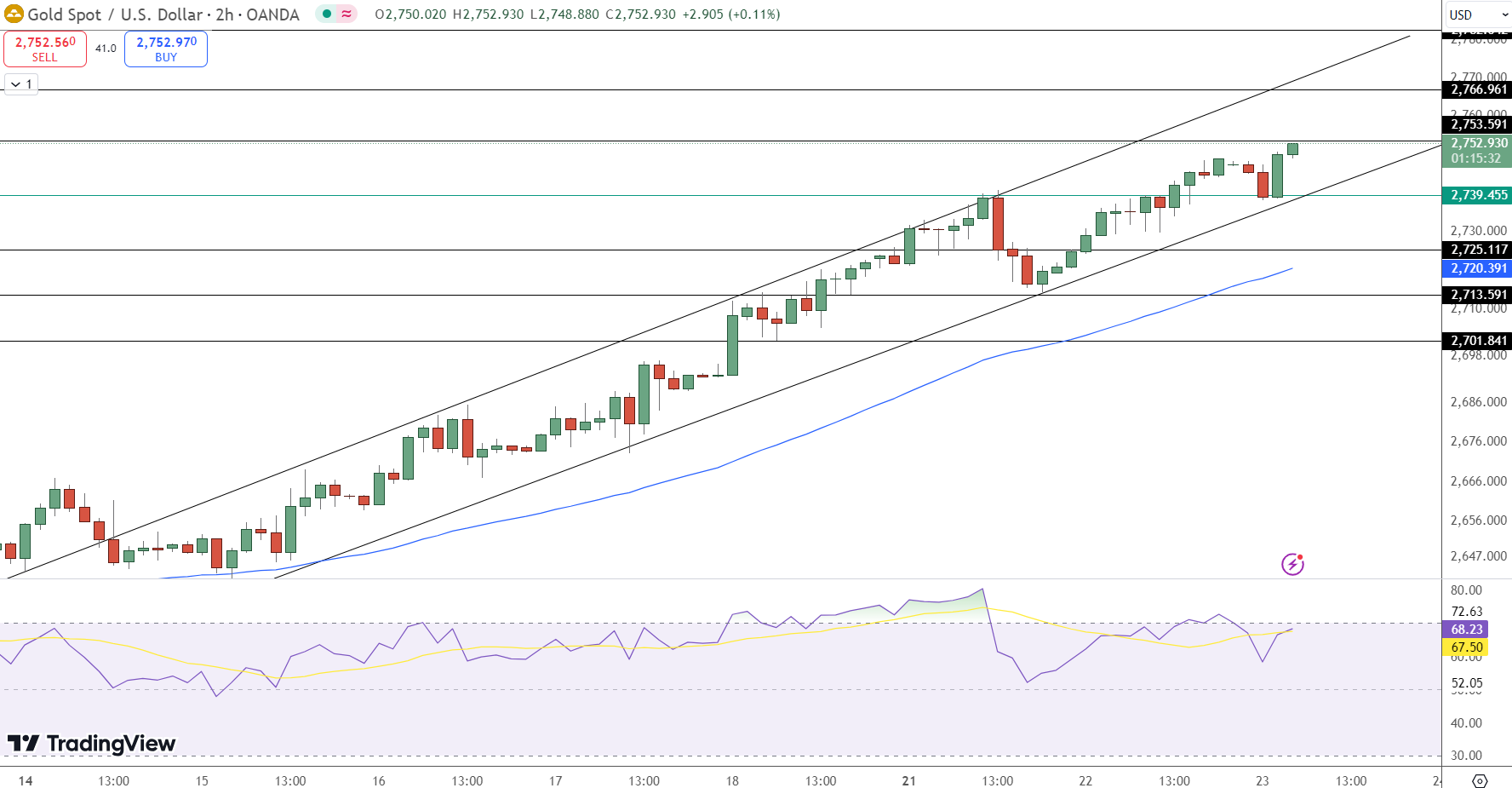Click the 2,753.591 price label
This screenshot has width=1512, height=788.
(1478, 124)
